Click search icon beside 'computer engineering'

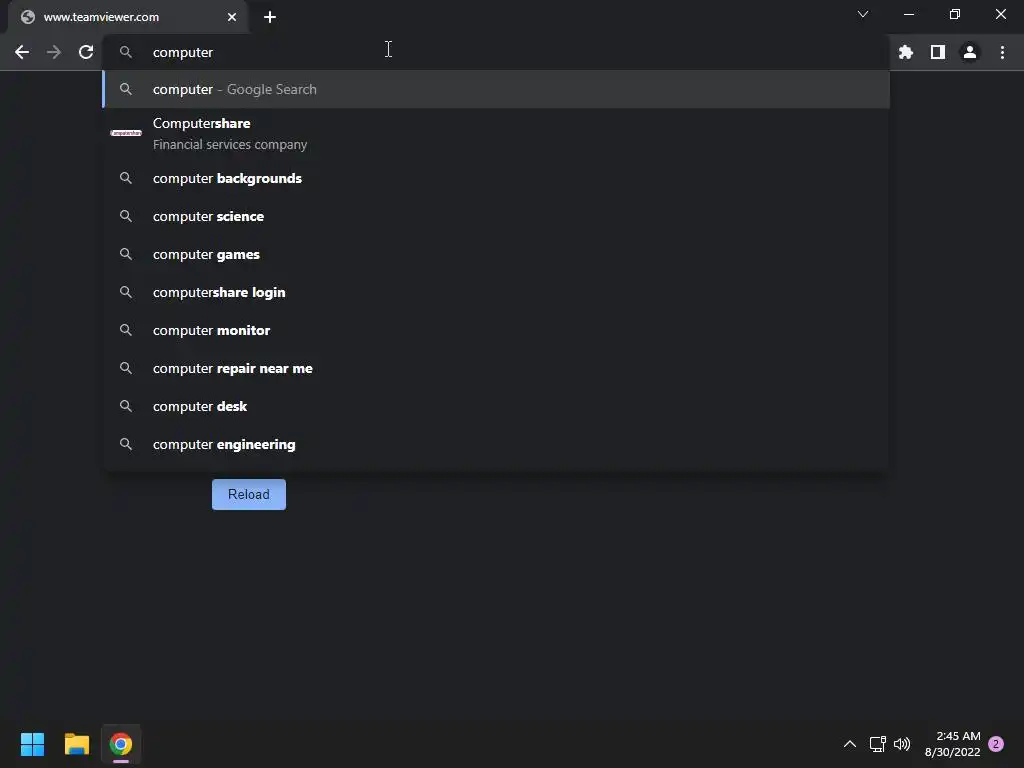126,444
